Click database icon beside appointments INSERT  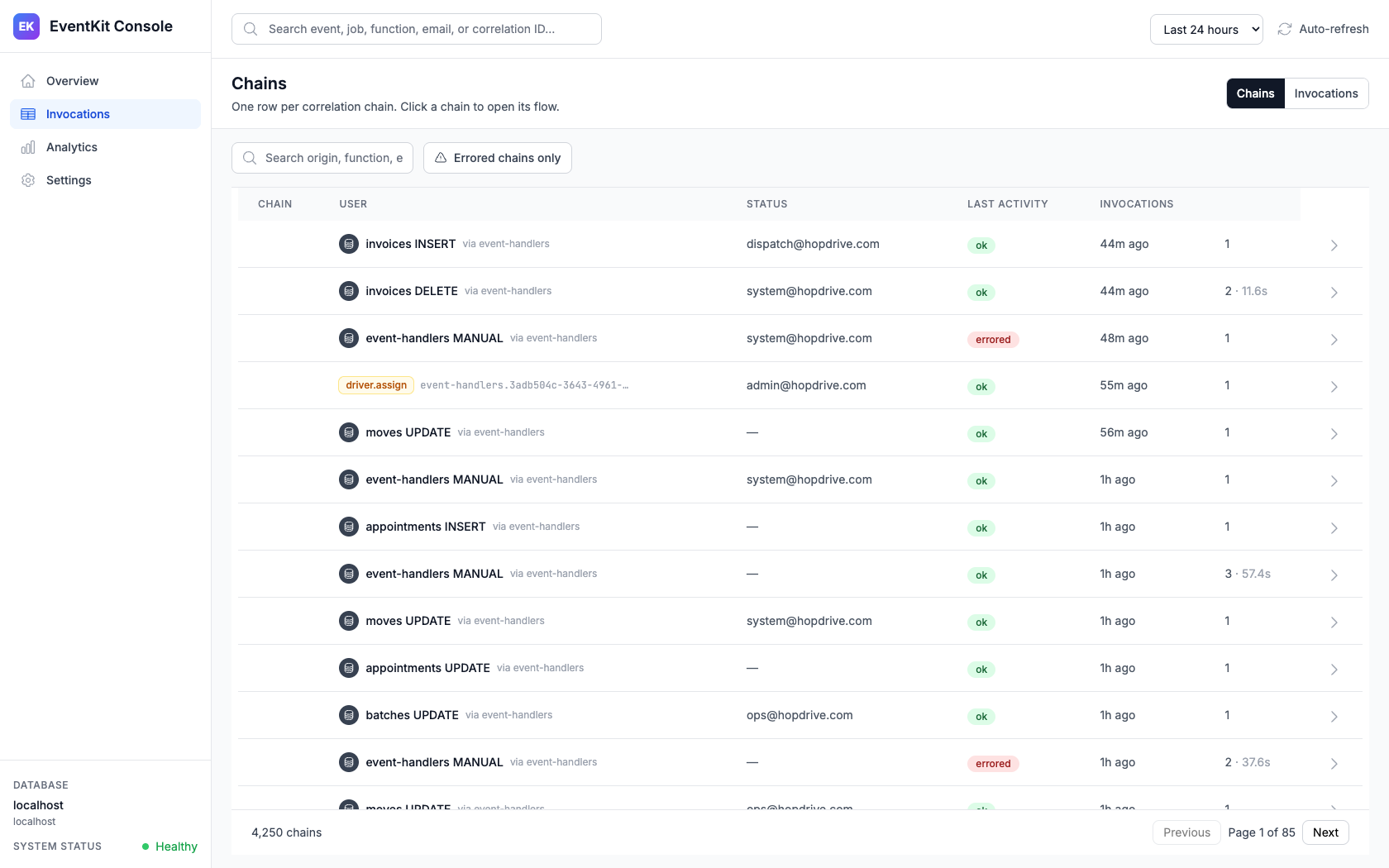click(x=349, y=527)
